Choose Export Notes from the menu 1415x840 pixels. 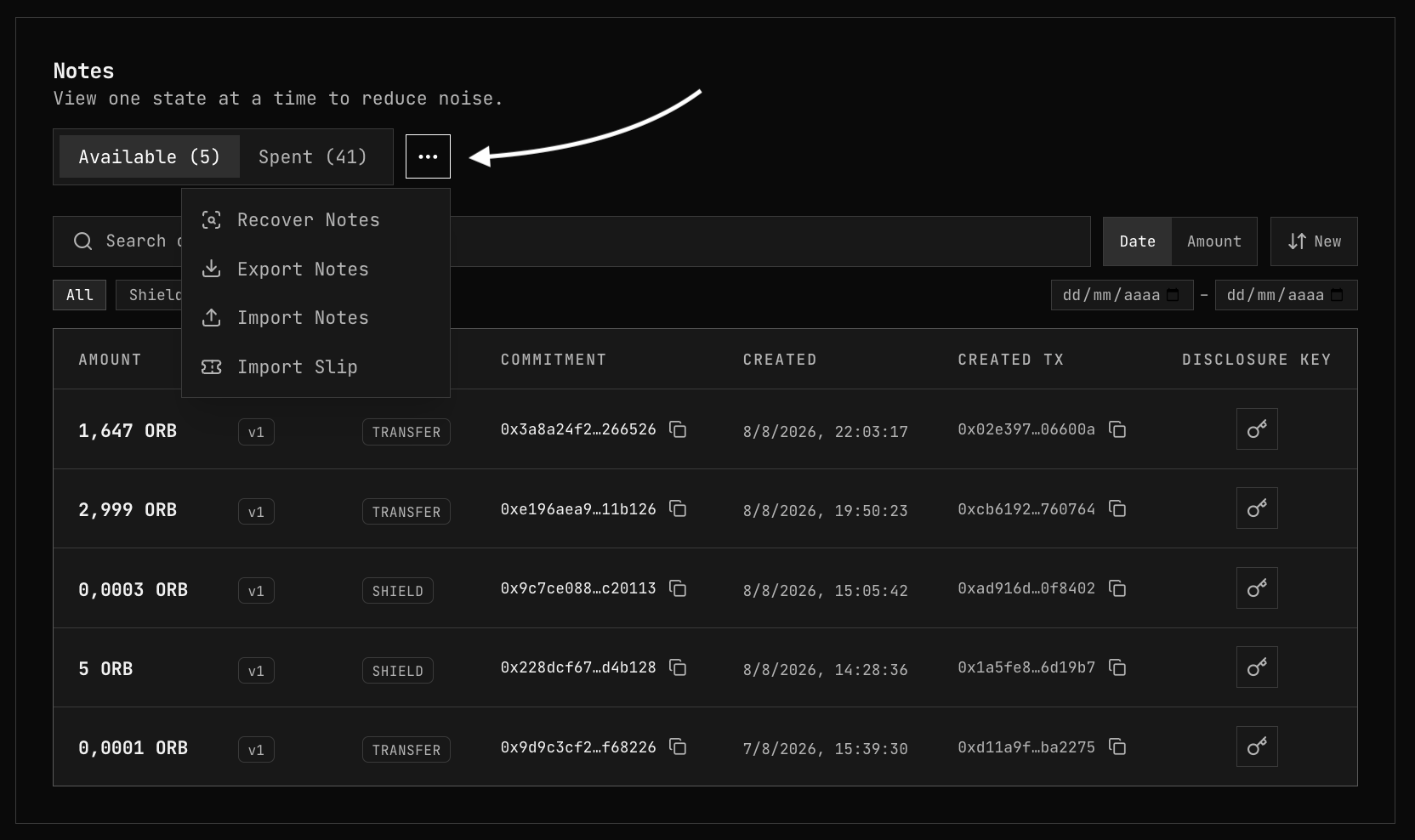tap(315, 269)
